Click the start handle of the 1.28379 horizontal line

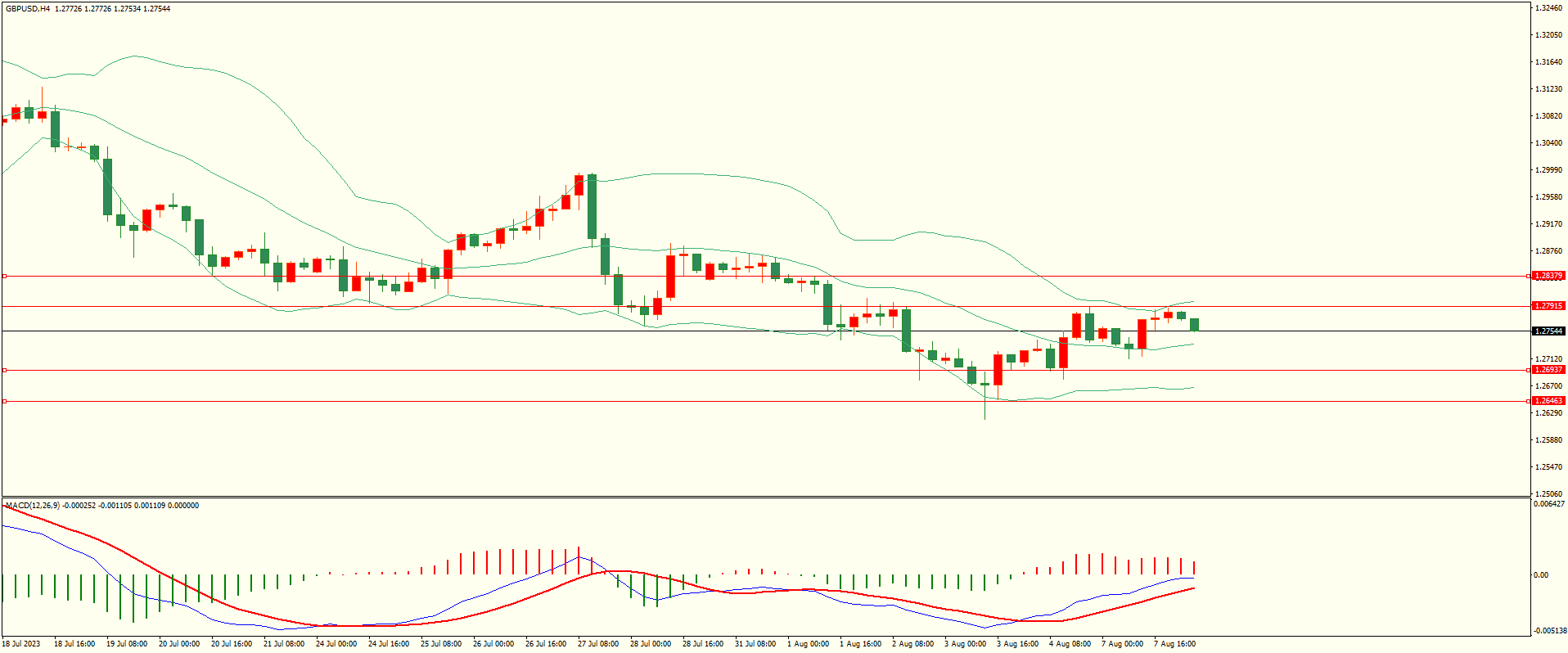tap(4, 277)
